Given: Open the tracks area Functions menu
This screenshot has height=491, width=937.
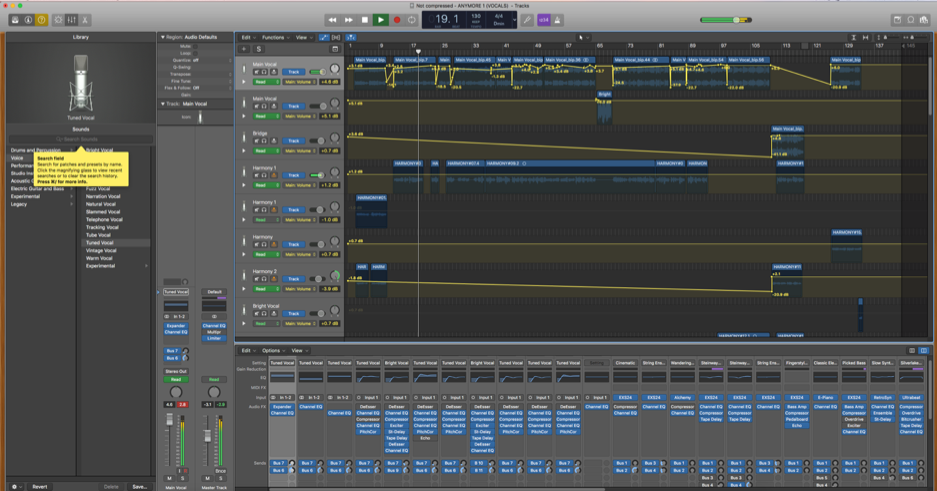Looking at the screenshot, I should point(273,37).
